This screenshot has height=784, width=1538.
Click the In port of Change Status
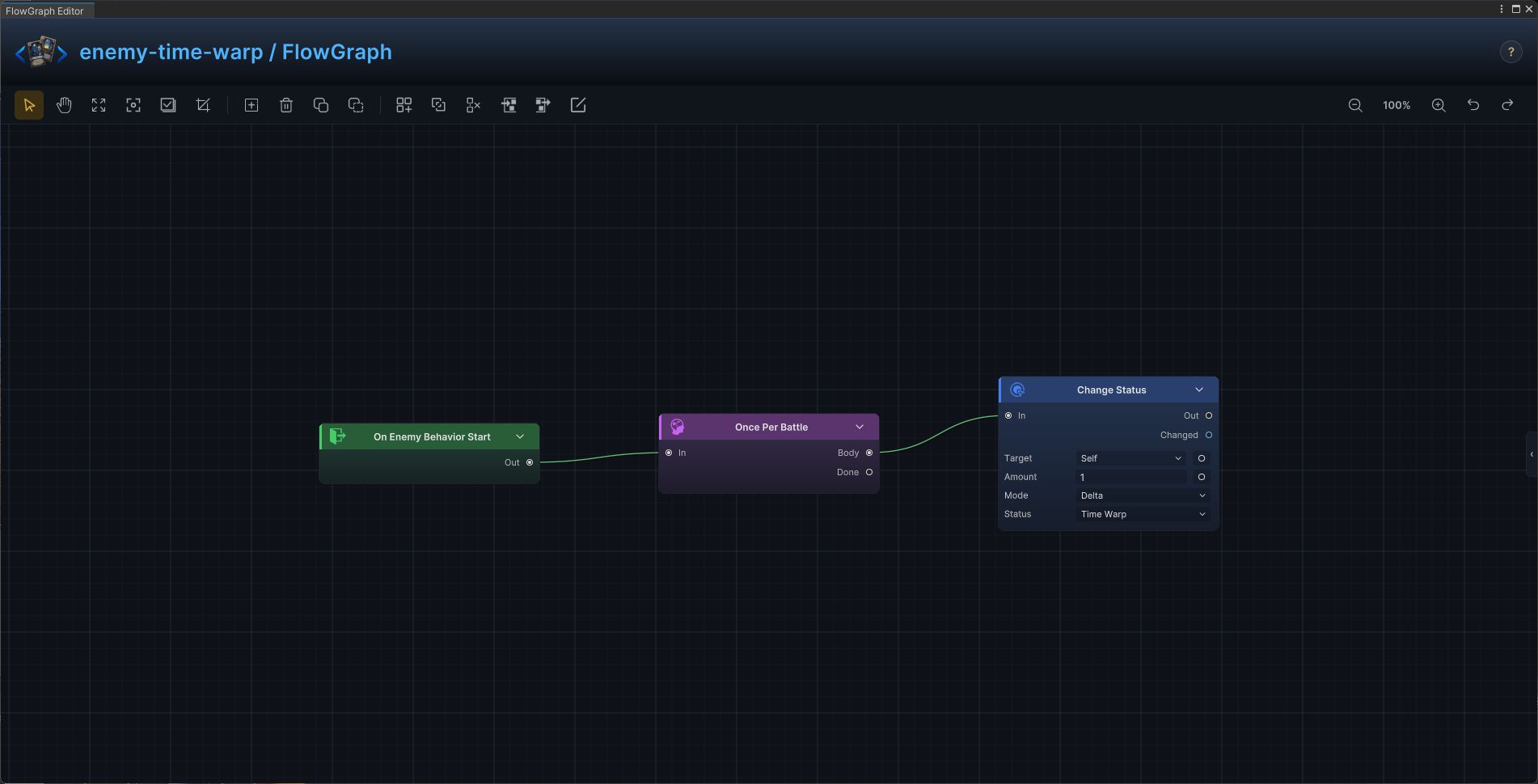pyautogui.click(x=1008, y=415)
